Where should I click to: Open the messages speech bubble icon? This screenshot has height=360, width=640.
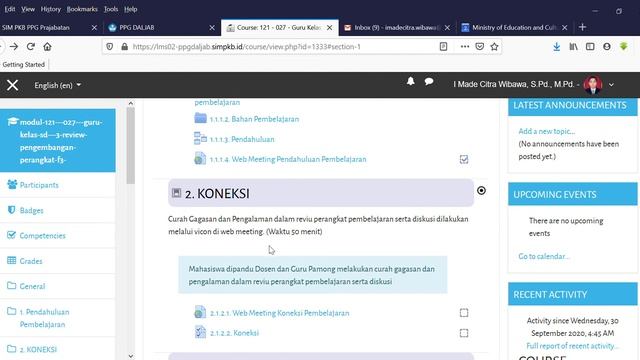click(429, 82)
